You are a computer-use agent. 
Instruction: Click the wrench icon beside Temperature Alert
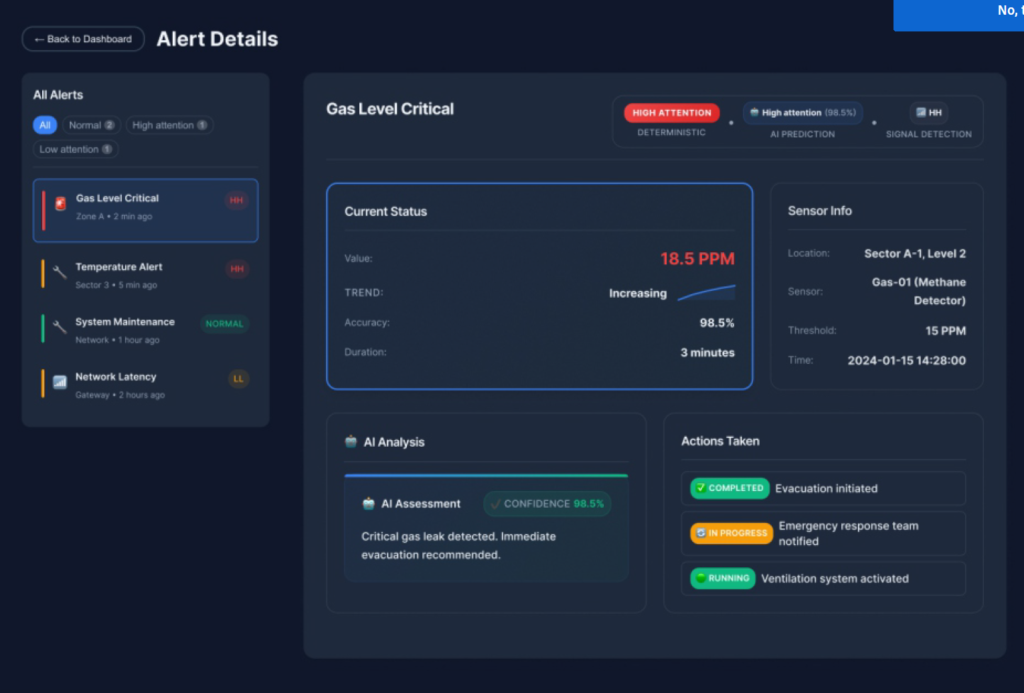[x=59, y=272]
